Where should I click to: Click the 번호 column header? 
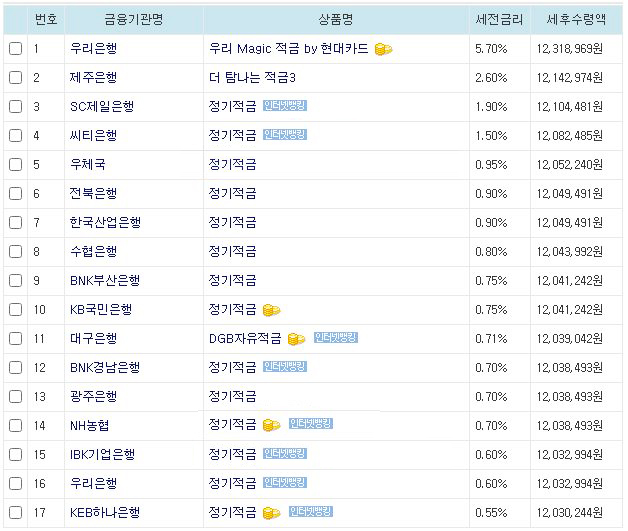(x=46, y=19)
